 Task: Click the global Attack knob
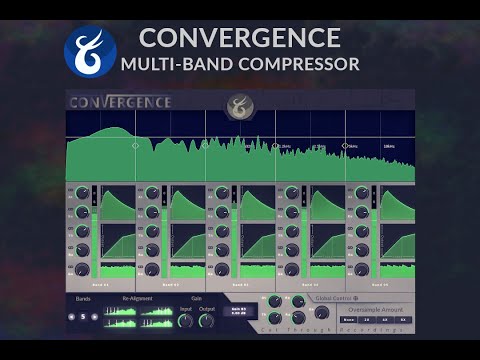tap(275, 302)
